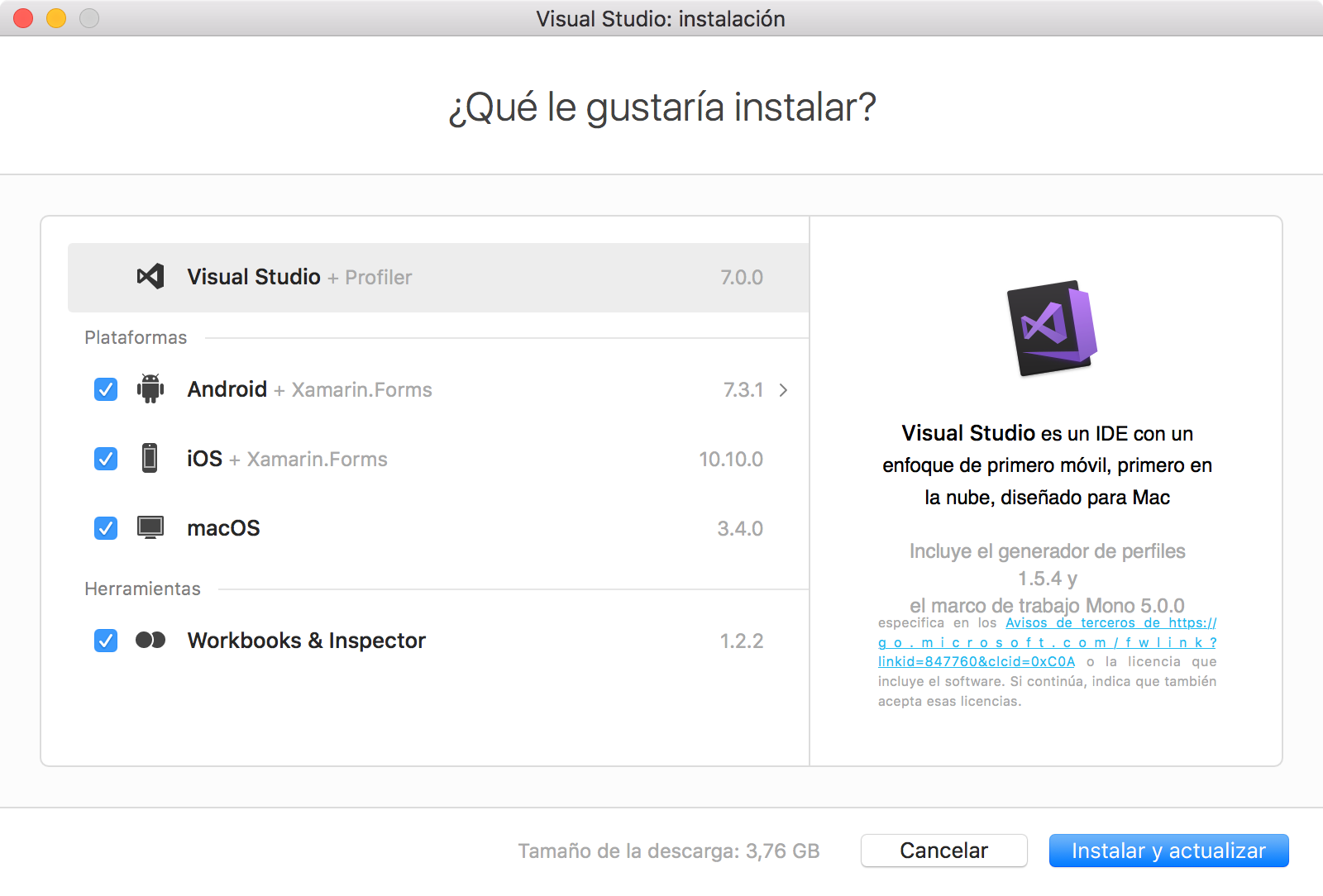Click the iOS phone icon
This screenshot has width=1323, height=896.
tap(150, 459)
